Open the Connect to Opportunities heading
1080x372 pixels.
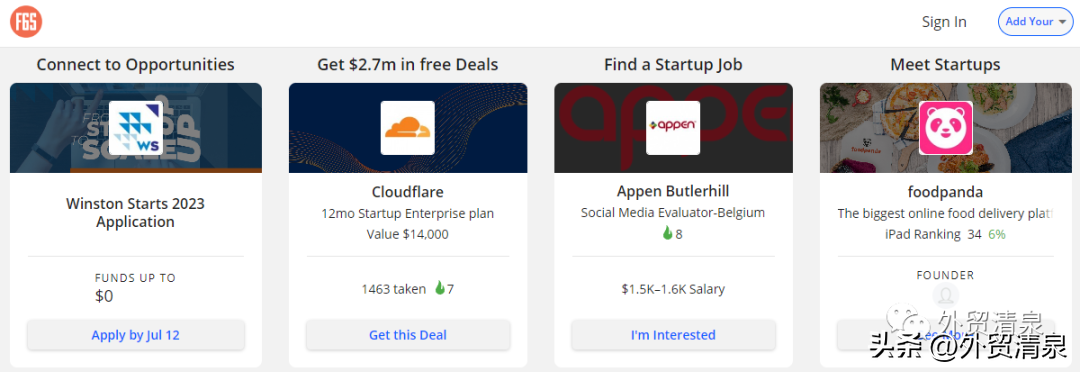click(x=136, y=65)
